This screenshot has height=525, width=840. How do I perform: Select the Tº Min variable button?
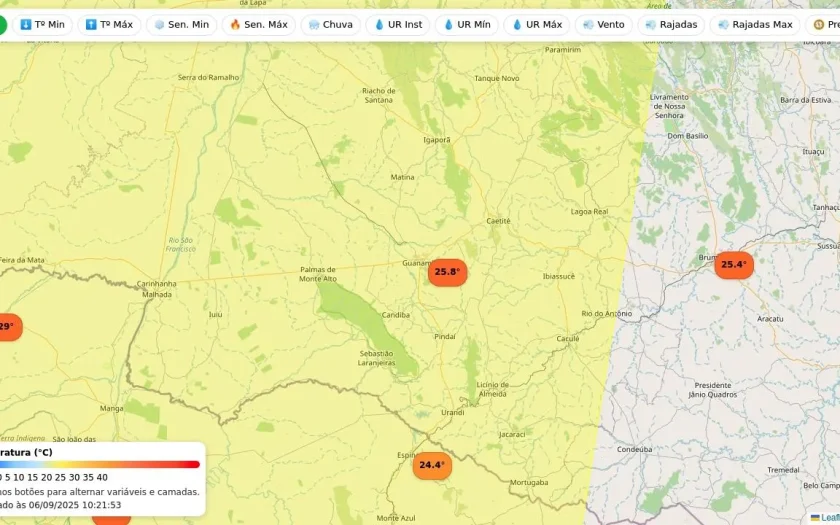pos(42,25)
